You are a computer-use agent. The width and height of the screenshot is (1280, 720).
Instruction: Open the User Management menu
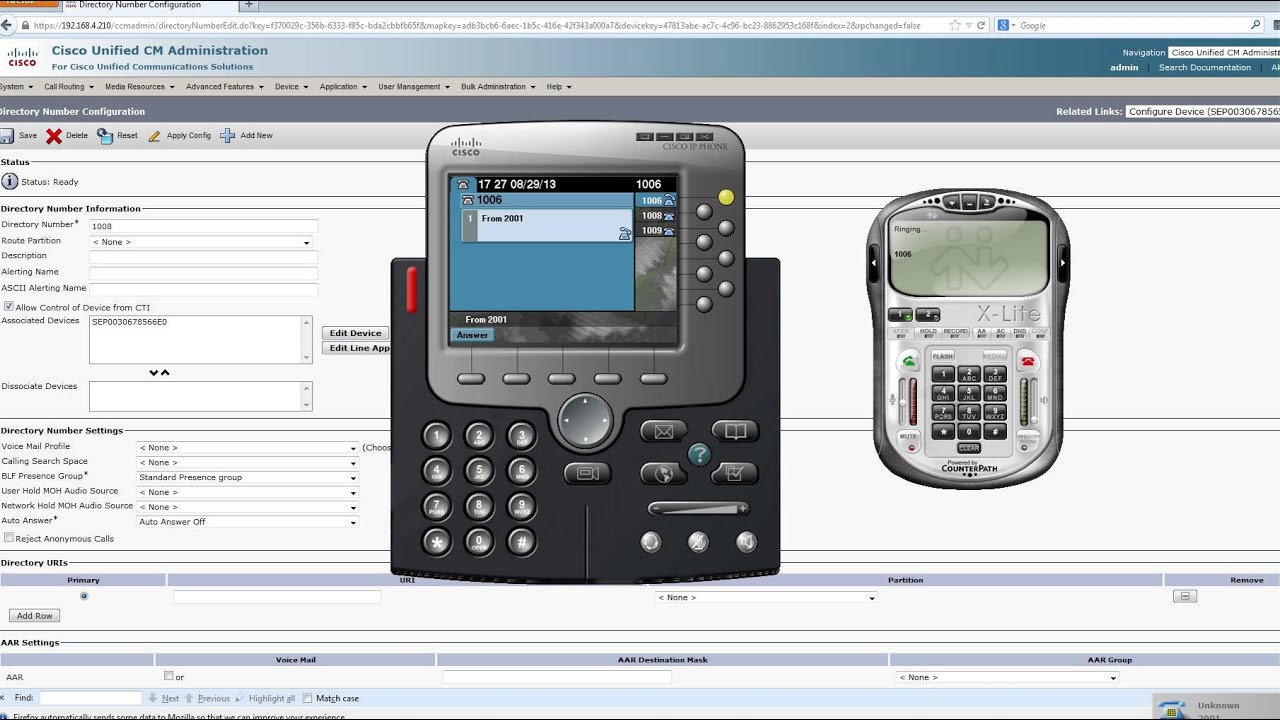click(x=413, y=87)
